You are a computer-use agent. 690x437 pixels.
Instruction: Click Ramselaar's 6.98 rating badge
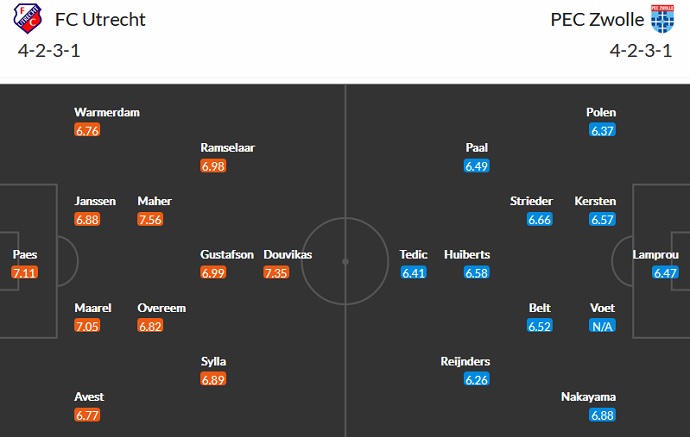214,166
